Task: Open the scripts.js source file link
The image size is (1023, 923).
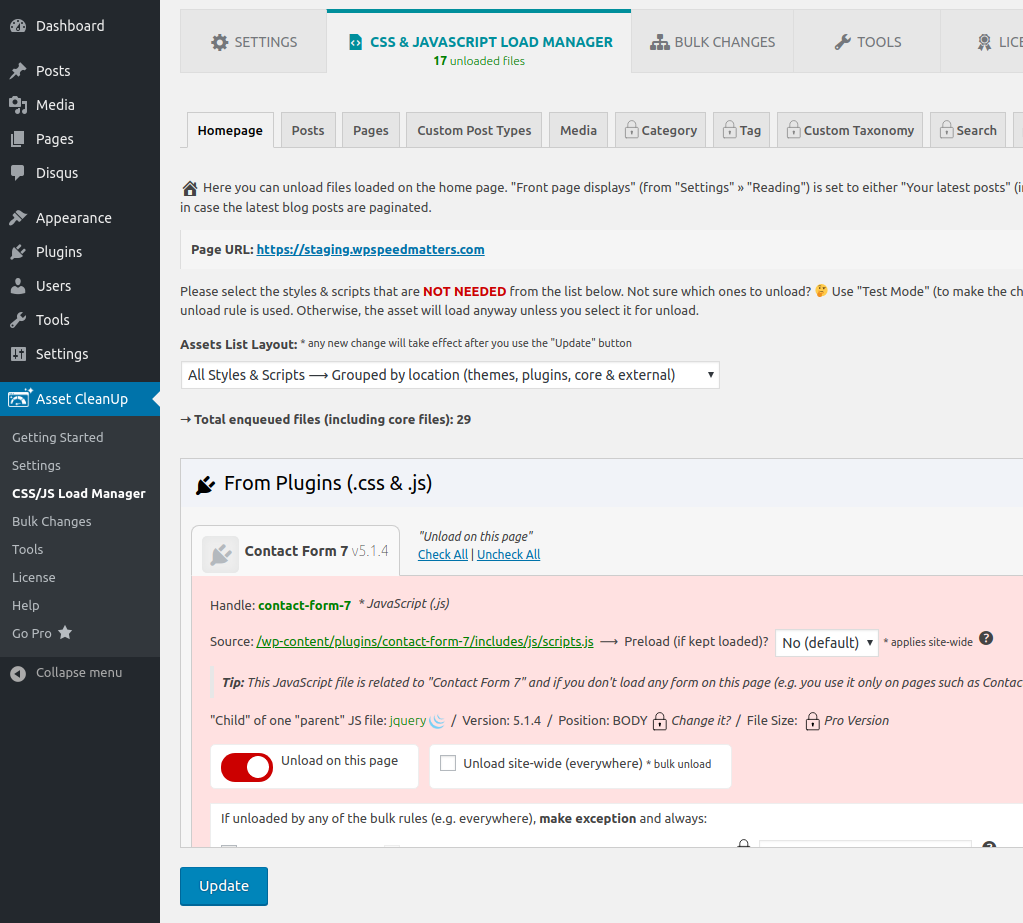Action: click(424, 641)
